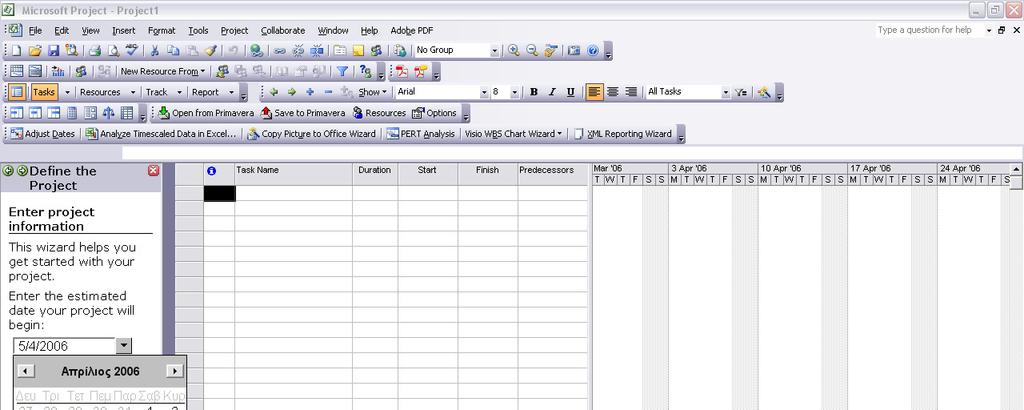
Task: Click the Task Name column header
Action: 293,170
